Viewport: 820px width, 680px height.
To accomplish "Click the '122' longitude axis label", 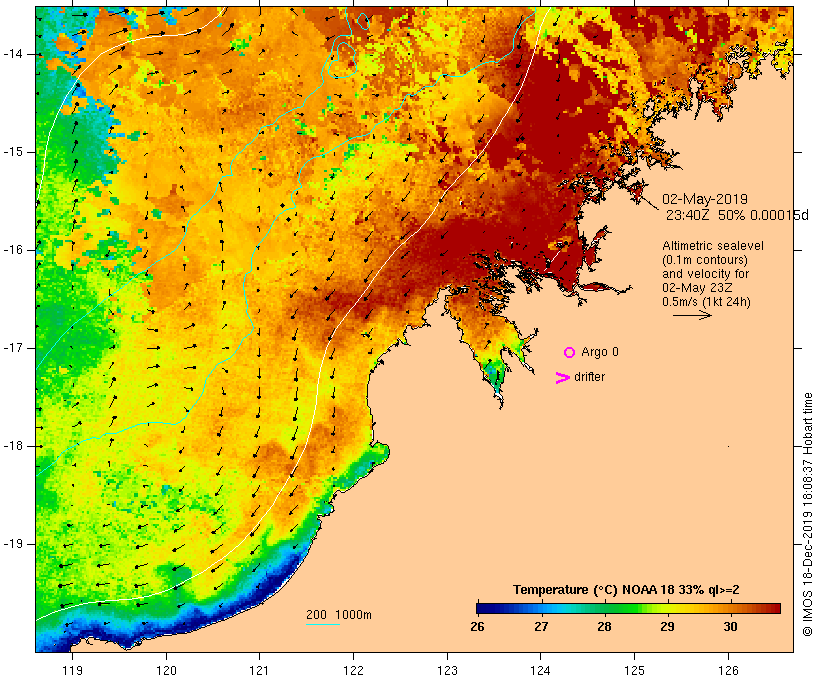I will click(x=354, y=670).
